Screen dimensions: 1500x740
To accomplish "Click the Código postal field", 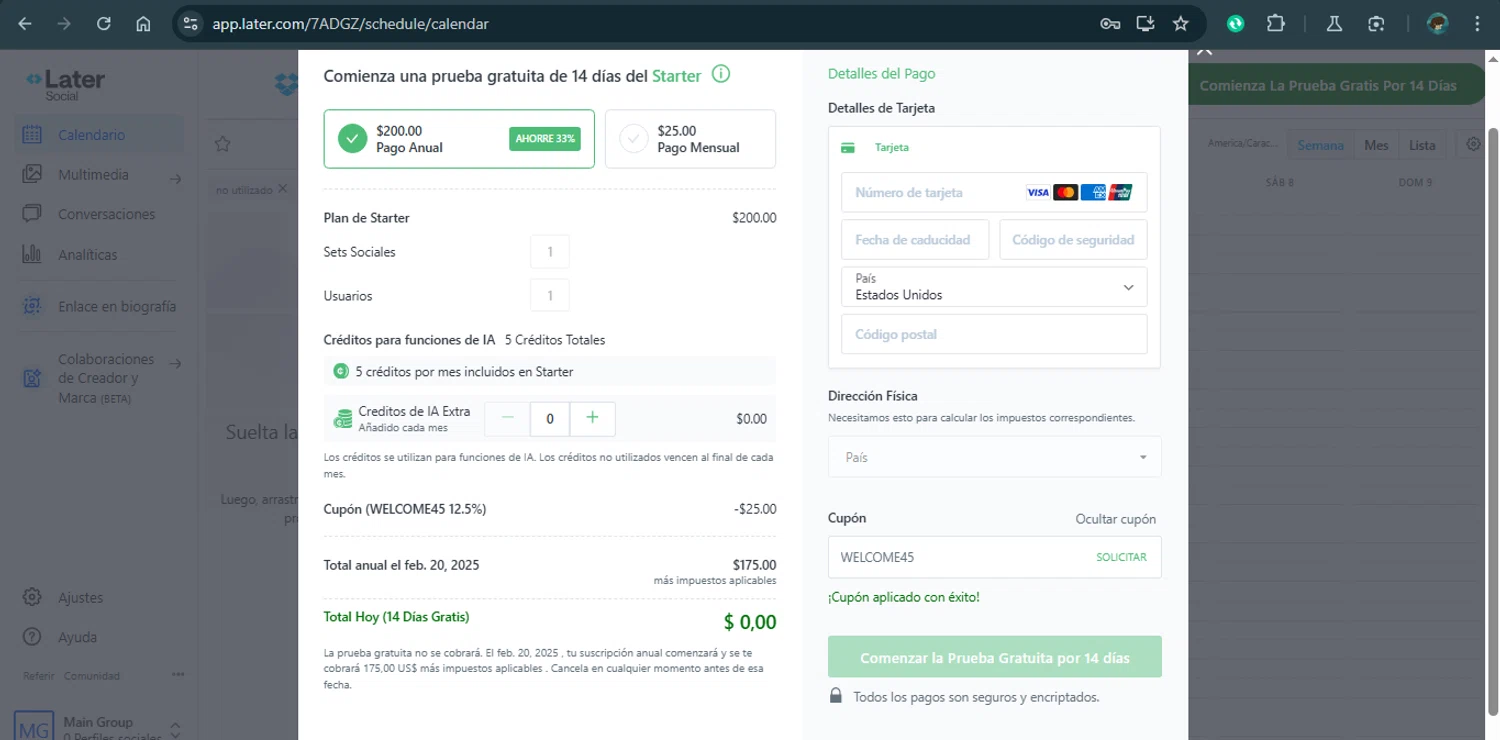I will tap(994, 334).
